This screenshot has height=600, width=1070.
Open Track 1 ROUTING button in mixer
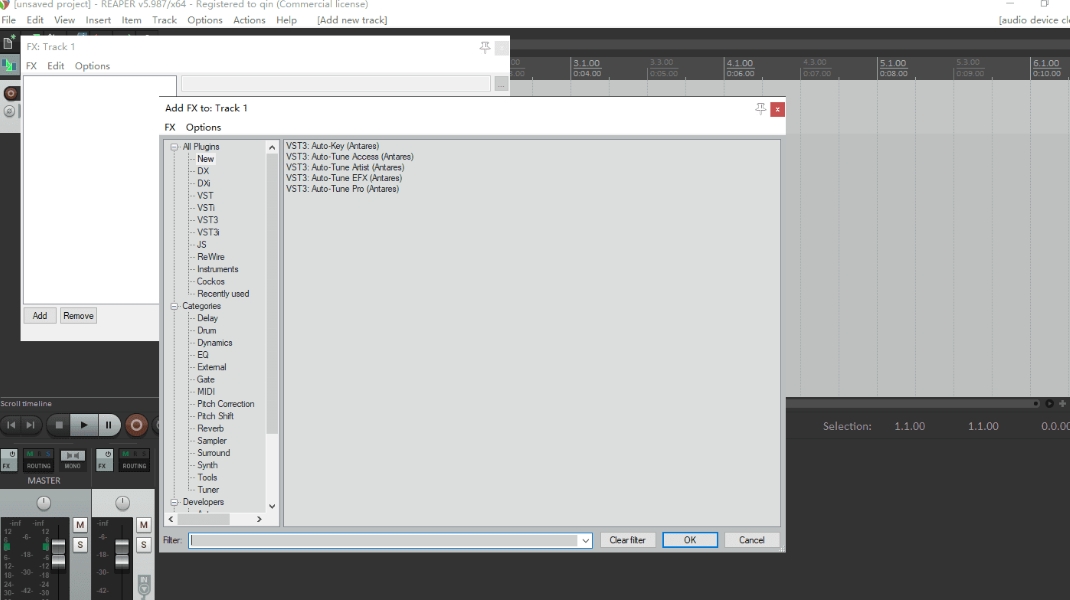pos(134,460)
